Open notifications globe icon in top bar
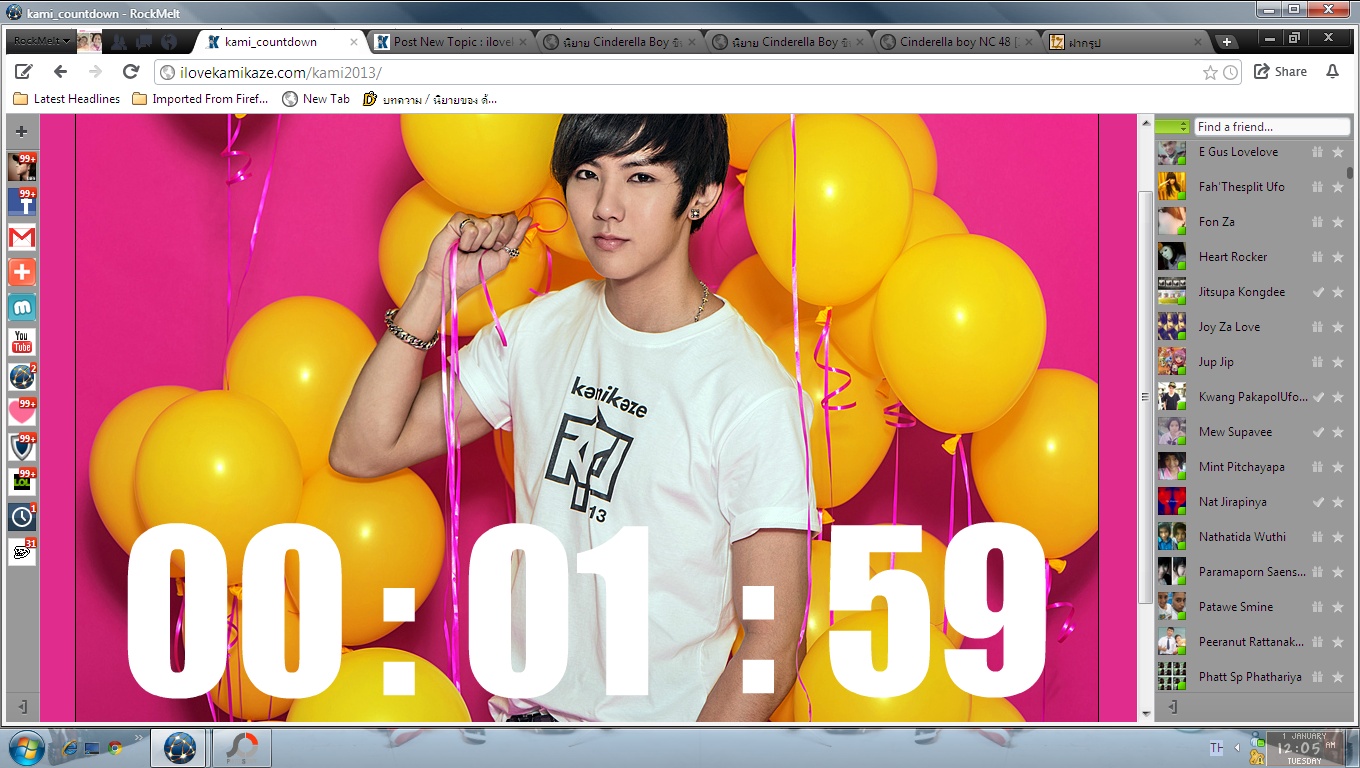This screenshot has height=768, width=1360. [x=169, y=42]
